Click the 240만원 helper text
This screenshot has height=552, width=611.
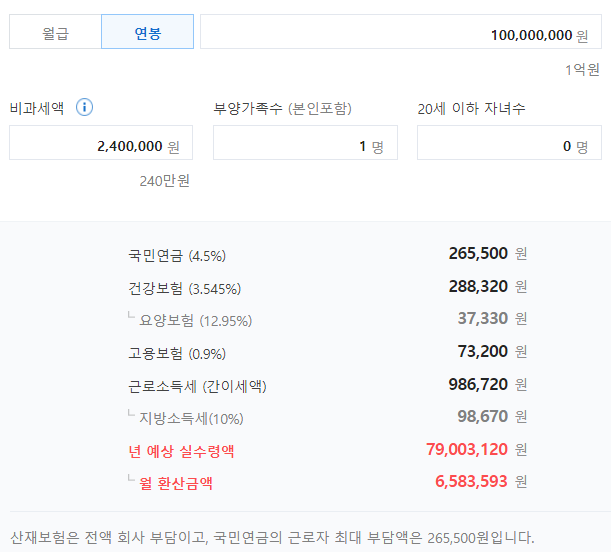point(164,180)
